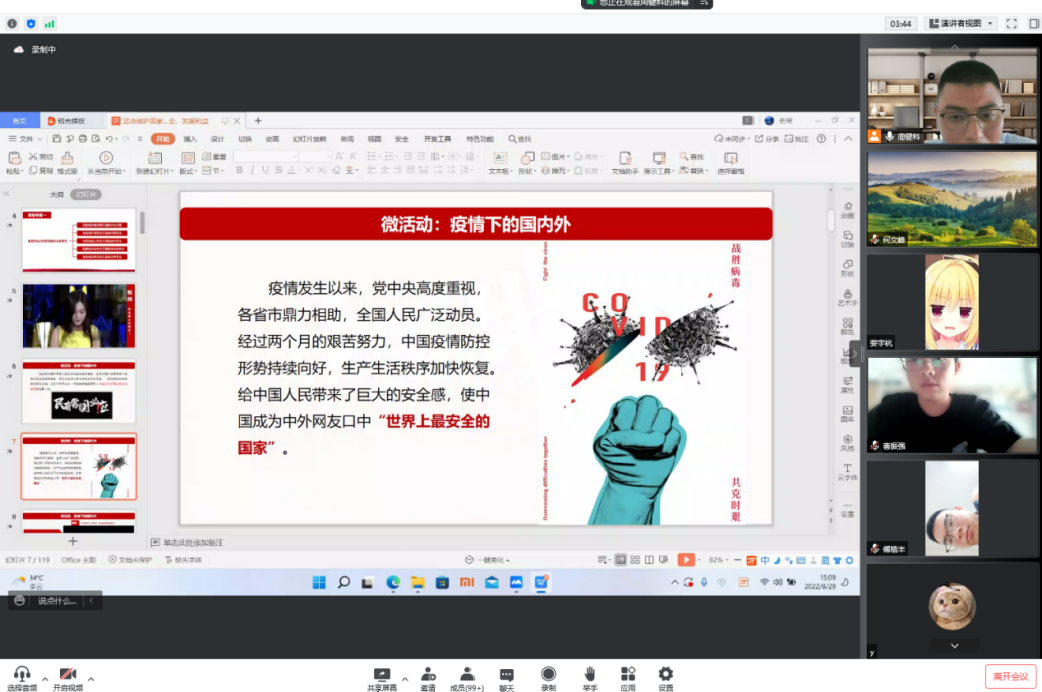
Task: Click the 录制中 recording status indicator
Action: point(36,49)
